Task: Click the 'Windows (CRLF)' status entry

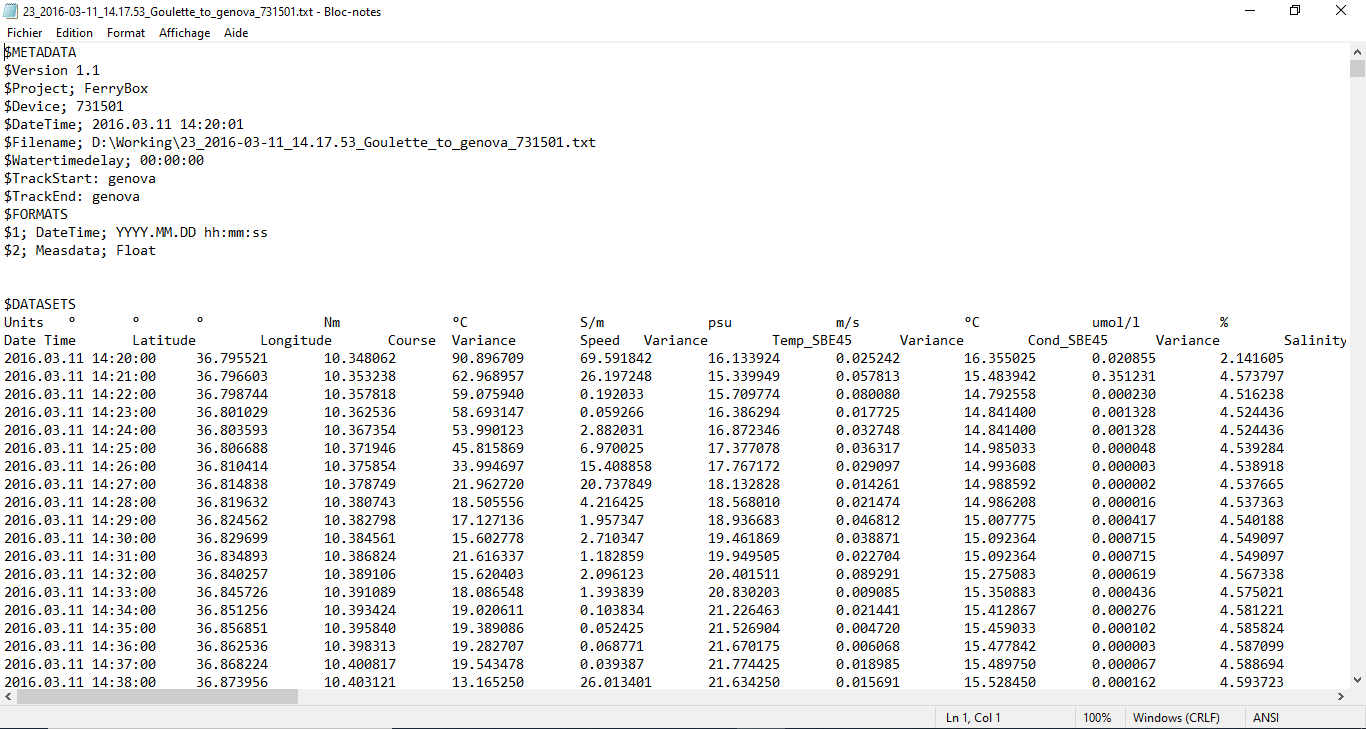Action: click(1177, 717)
